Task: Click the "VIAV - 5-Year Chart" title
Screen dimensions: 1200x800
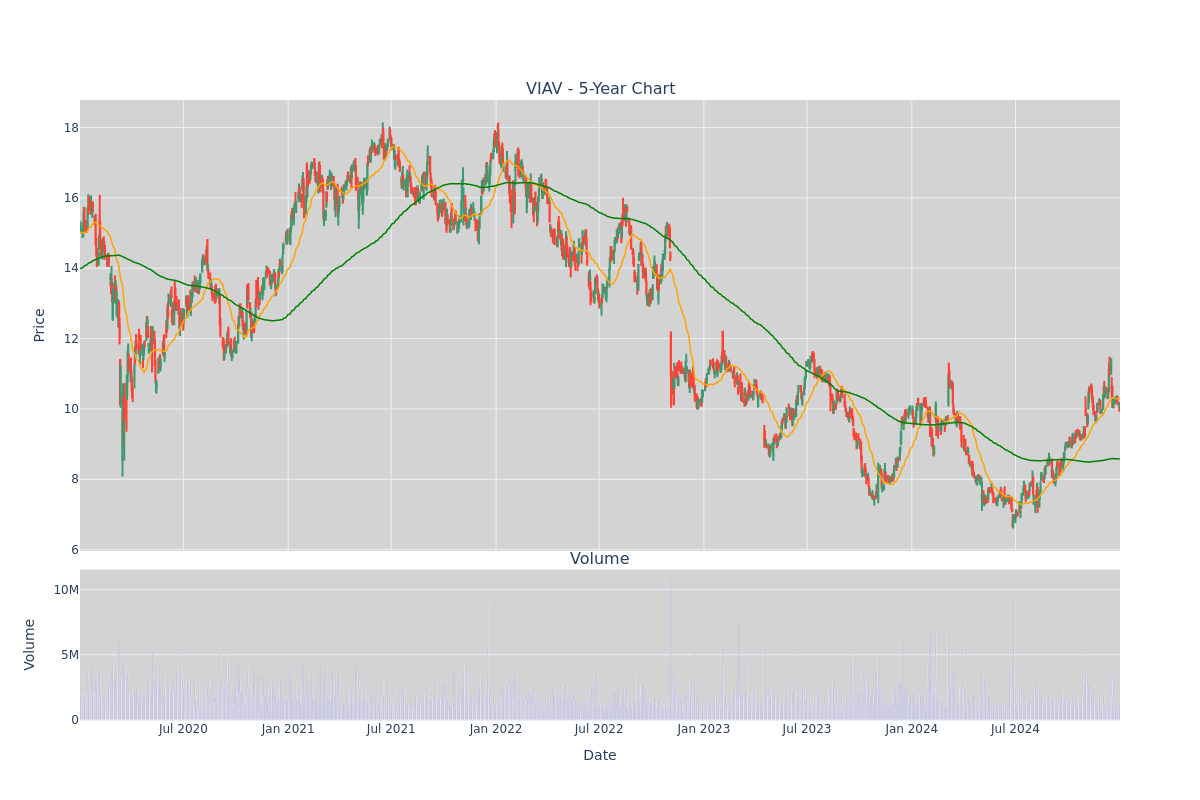Action: 600,89
